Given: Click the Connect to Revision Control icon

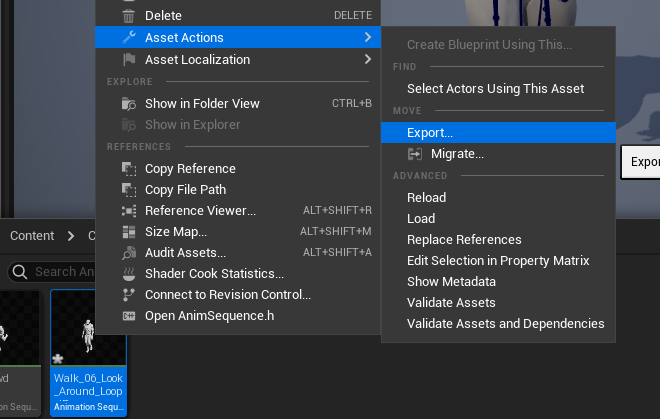Looking at the screenshot, I should click(128, 294).
